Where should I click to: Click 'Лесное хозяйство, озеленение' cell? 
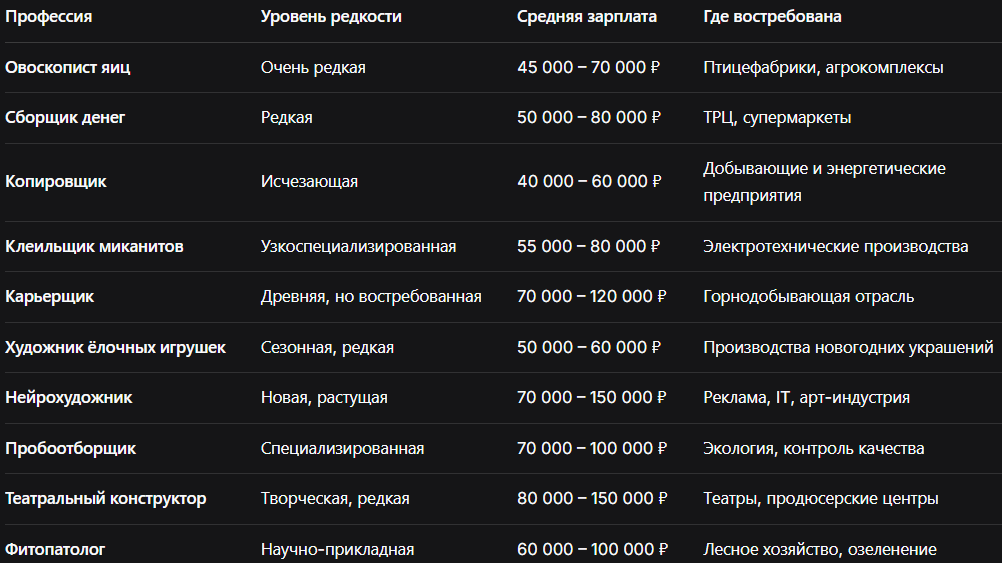[820, 550]
